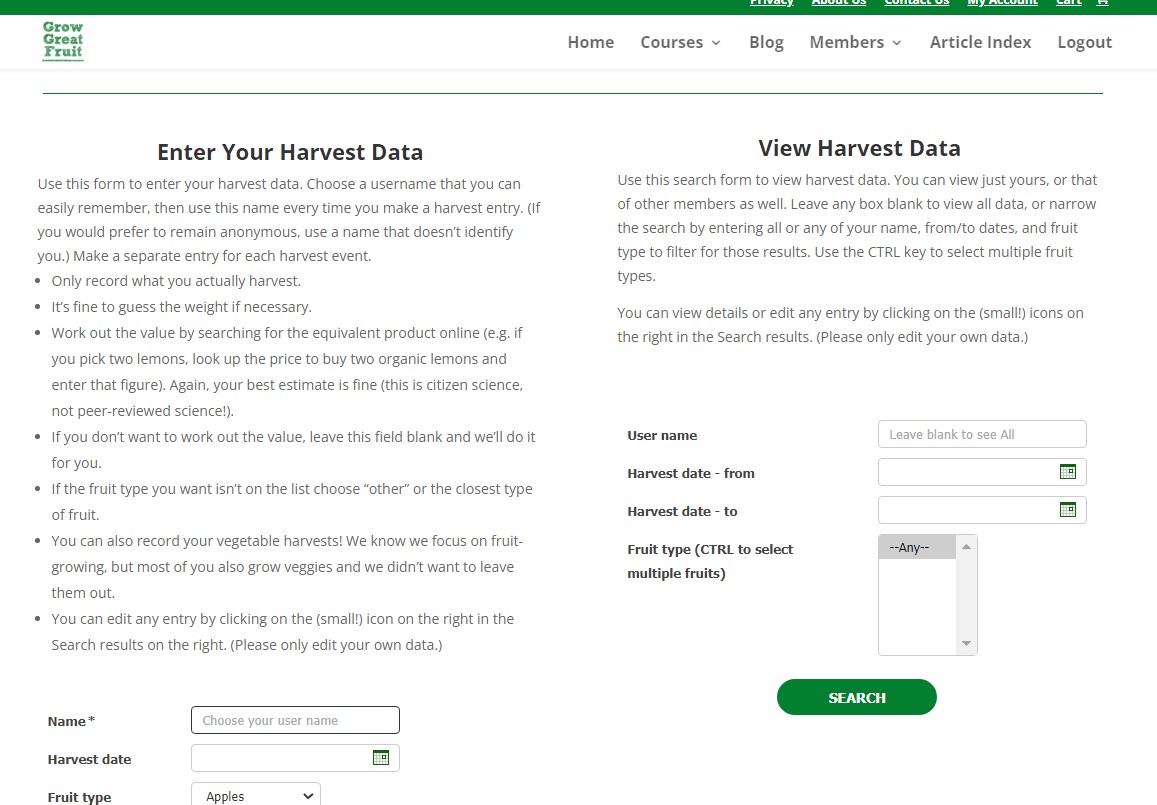Open the Article Index page

(980, 42)
